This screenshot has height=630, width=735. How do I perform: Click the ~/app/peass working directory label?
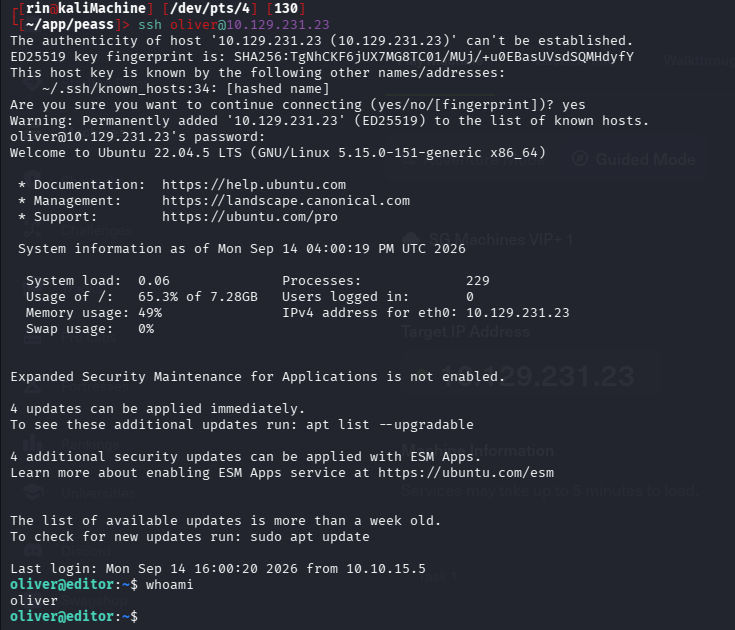(x=70, y=24)
